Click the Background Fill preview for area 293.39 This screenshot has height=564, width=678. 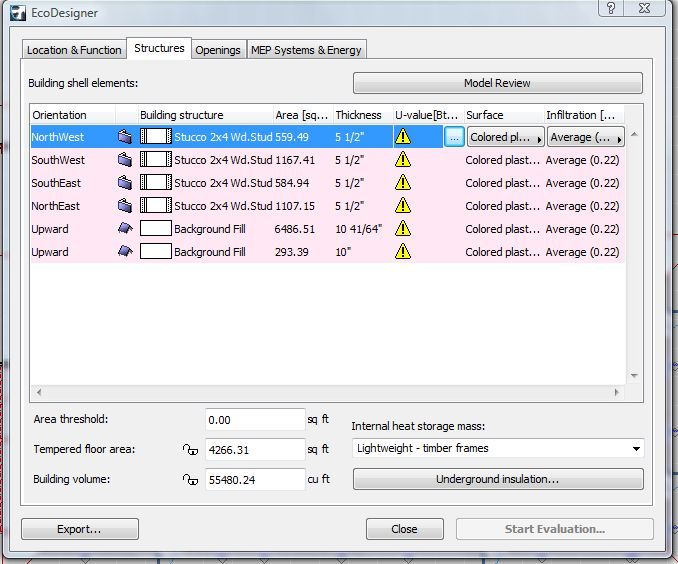click(156, 251)
